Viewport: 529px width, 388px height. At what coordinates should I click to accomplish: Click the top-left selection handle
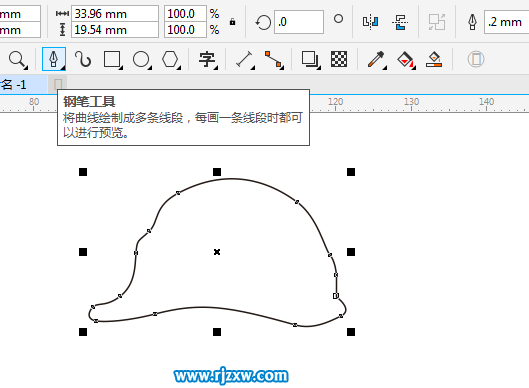point(83,172)
